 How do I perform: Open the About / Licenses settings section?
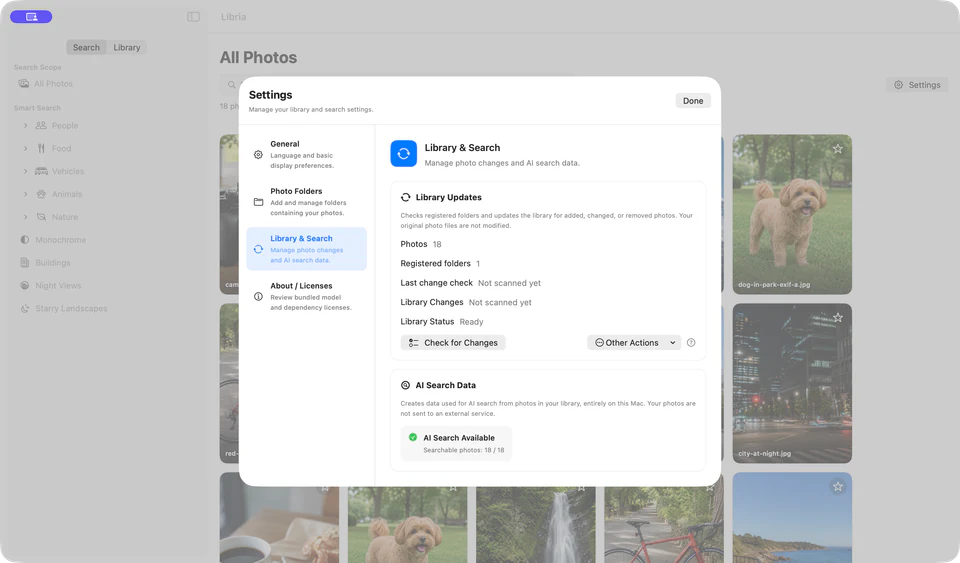click(x=306, y=296)
